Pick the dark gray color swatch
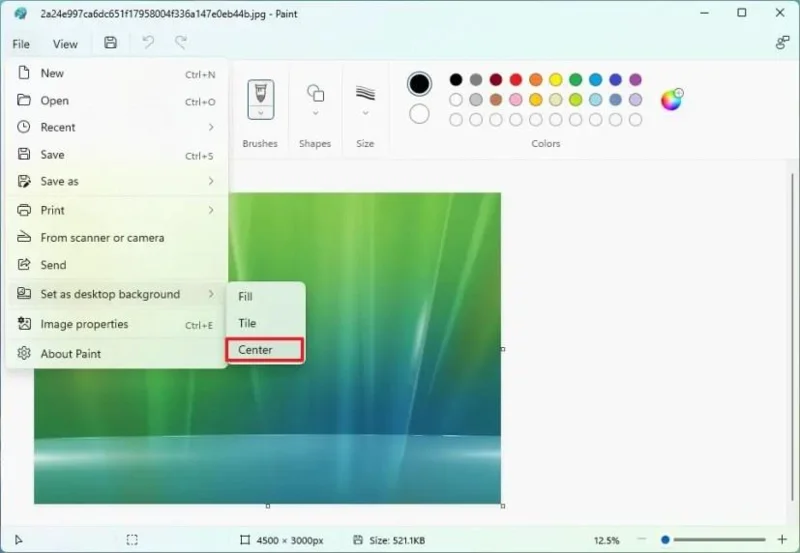800x553 pixels. [476, 80]
